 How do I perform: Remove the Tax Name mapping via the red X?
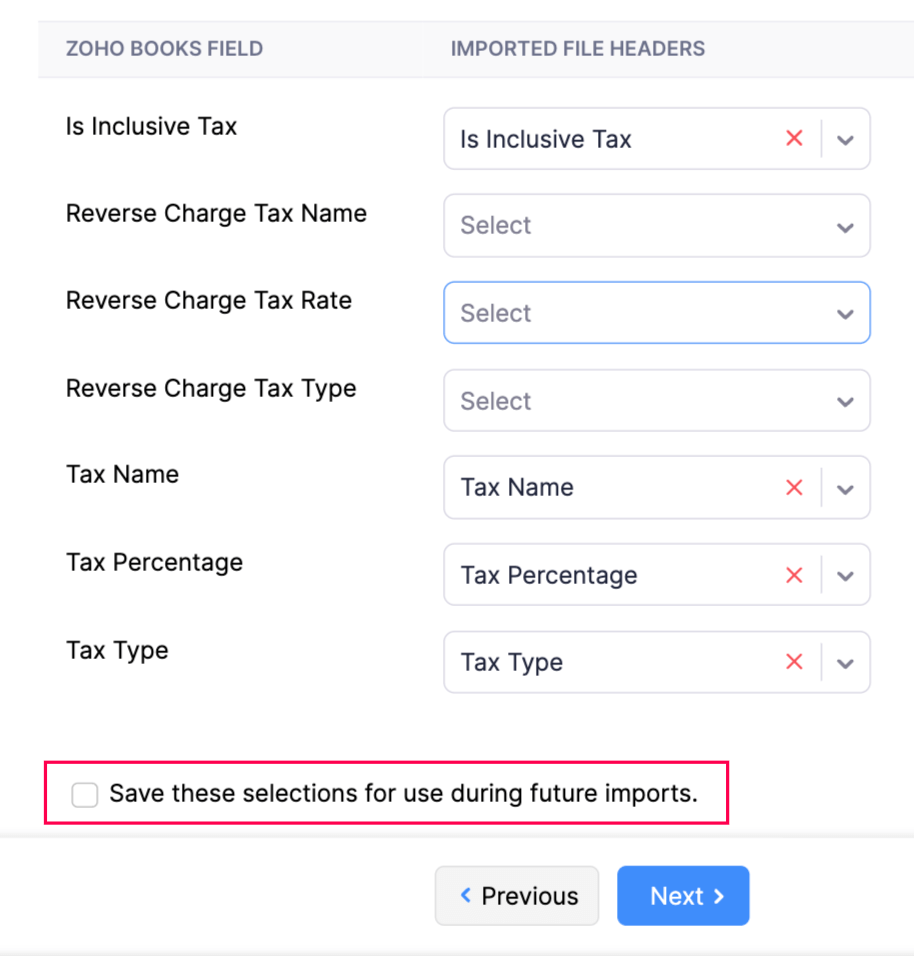794,487
